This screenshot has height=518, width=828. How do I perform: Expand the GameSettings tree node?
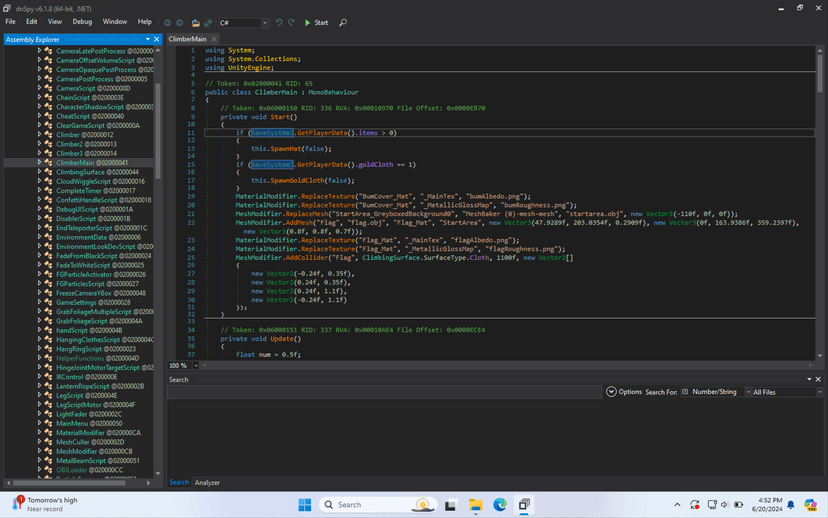click(x=40, y=302)
